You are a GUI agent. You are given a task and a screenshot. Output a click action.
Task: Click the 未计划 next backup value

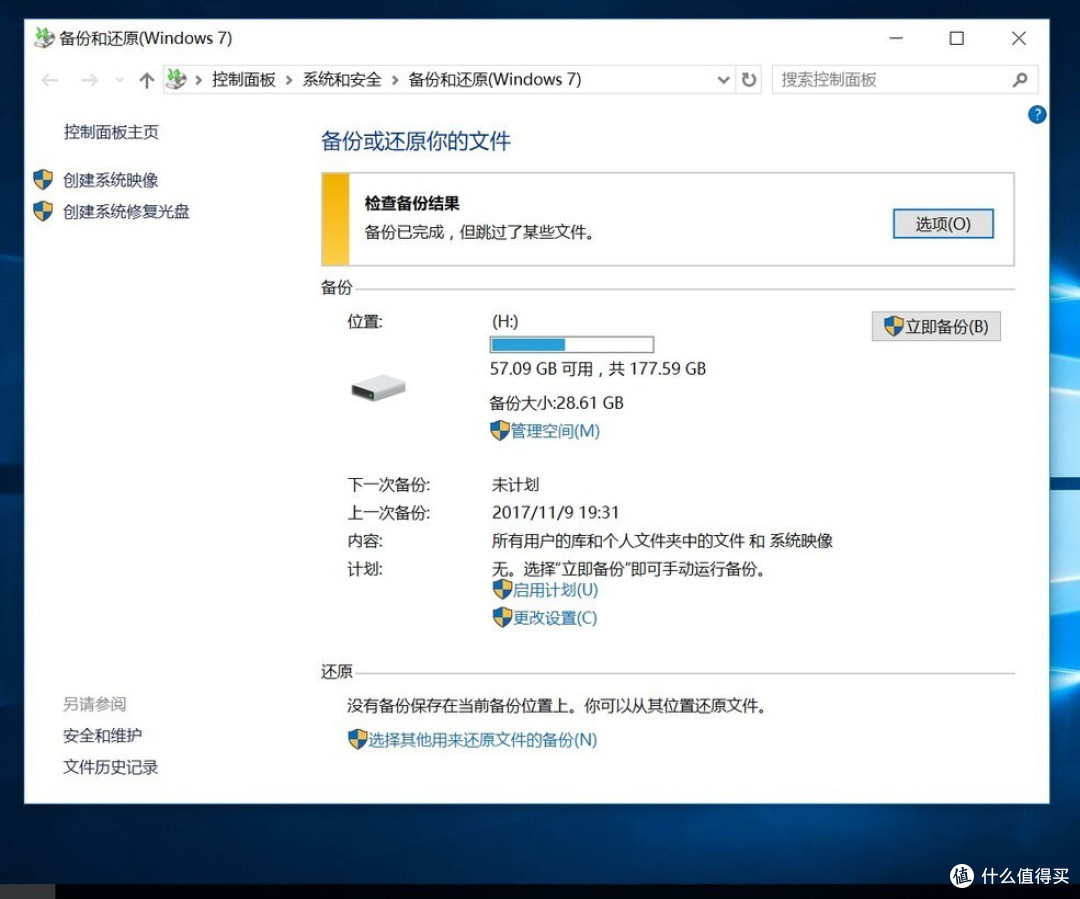click(x=515, y=485)
